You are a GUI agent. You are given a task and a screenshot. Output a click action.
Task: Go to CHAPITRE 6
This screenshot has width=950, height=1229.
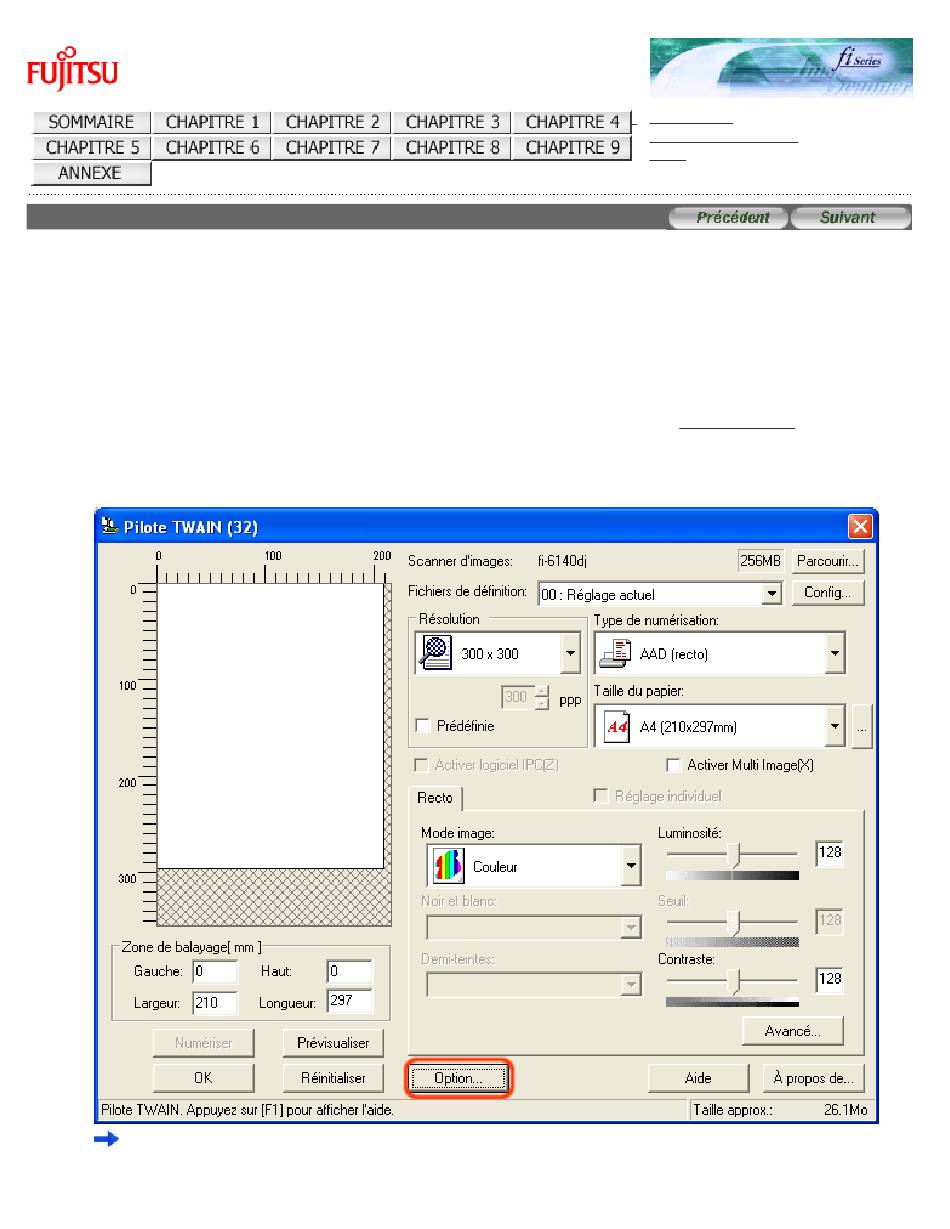click(x=211, y=148)
